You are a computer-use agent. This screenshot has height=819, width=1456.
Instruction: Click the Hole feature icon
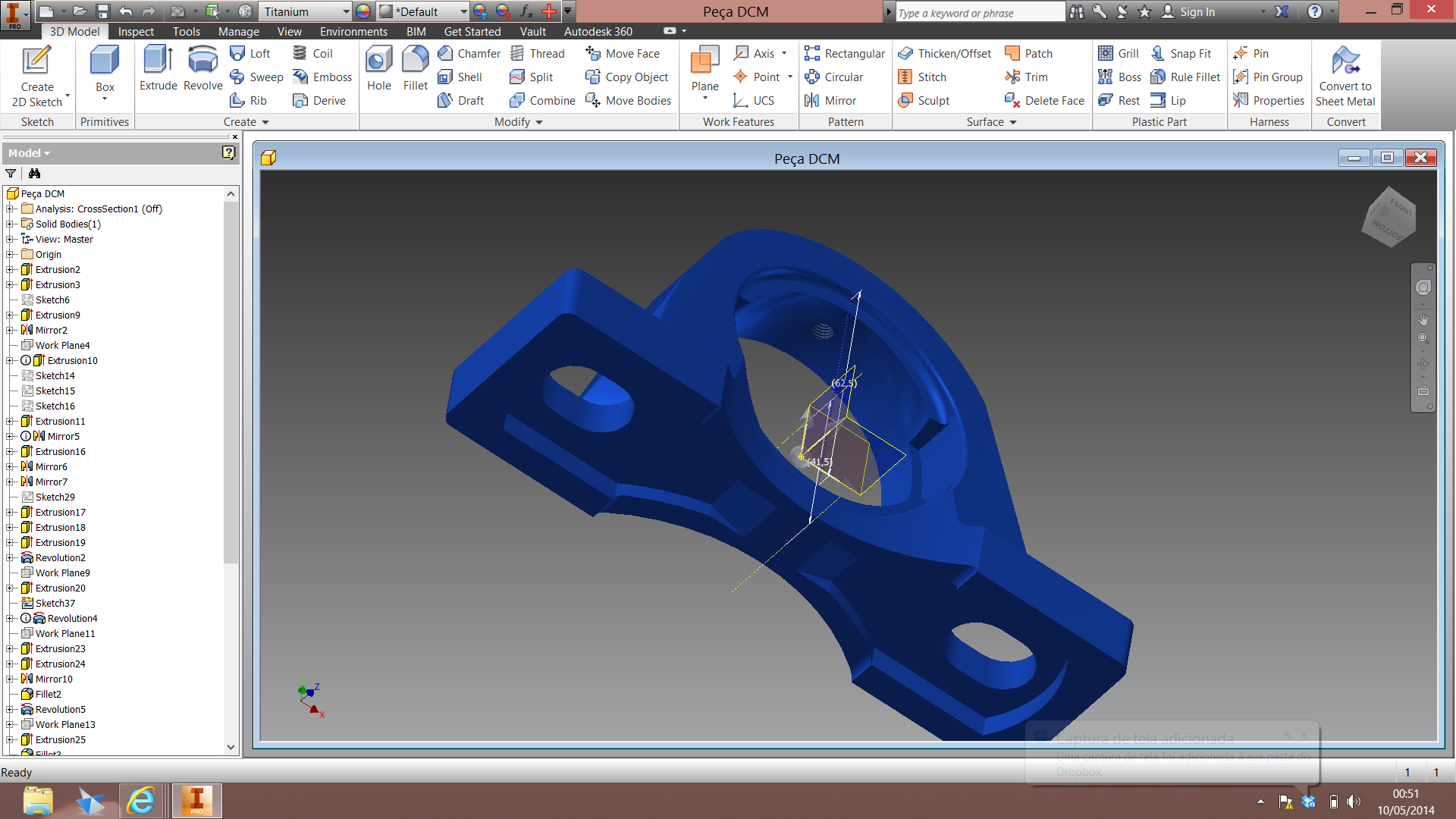[x=378, y=68]
